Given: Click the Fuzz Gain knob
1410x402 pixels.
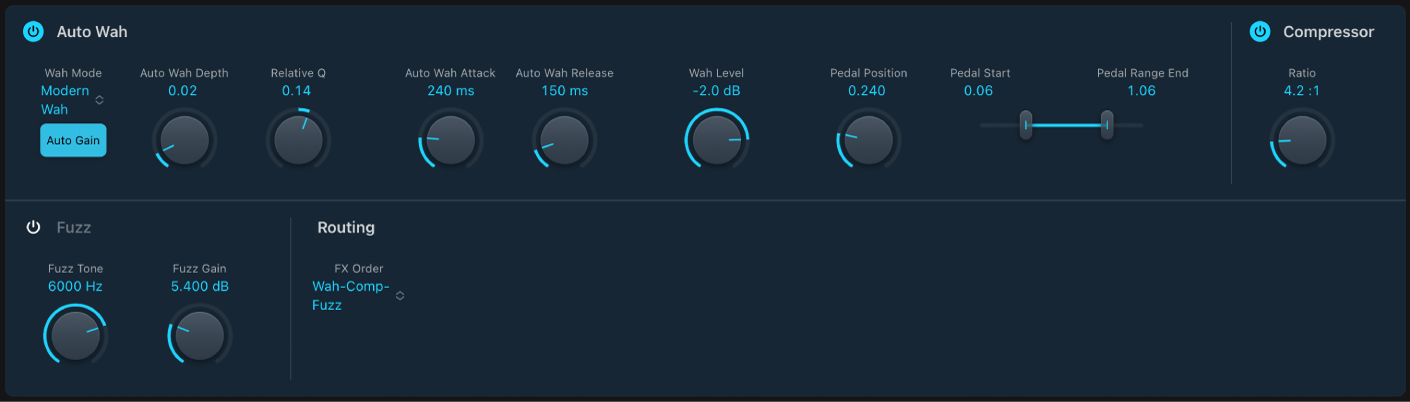Looking at the screenshot, I should [x=199, y=334].
